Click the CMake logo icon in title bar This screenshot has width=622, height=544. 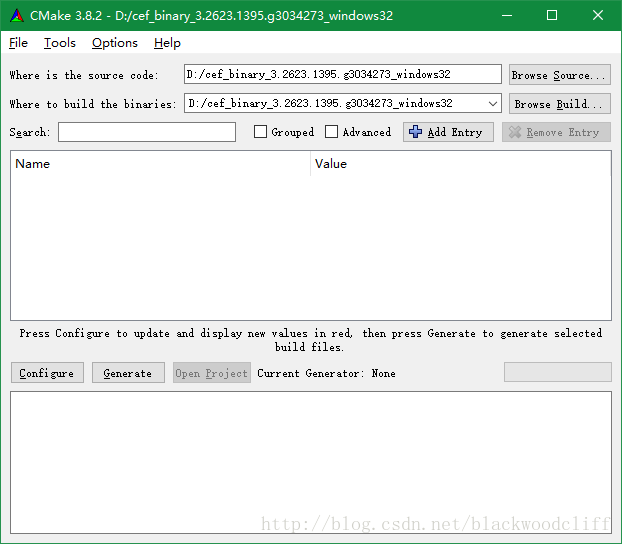click(x=17, y=15)
